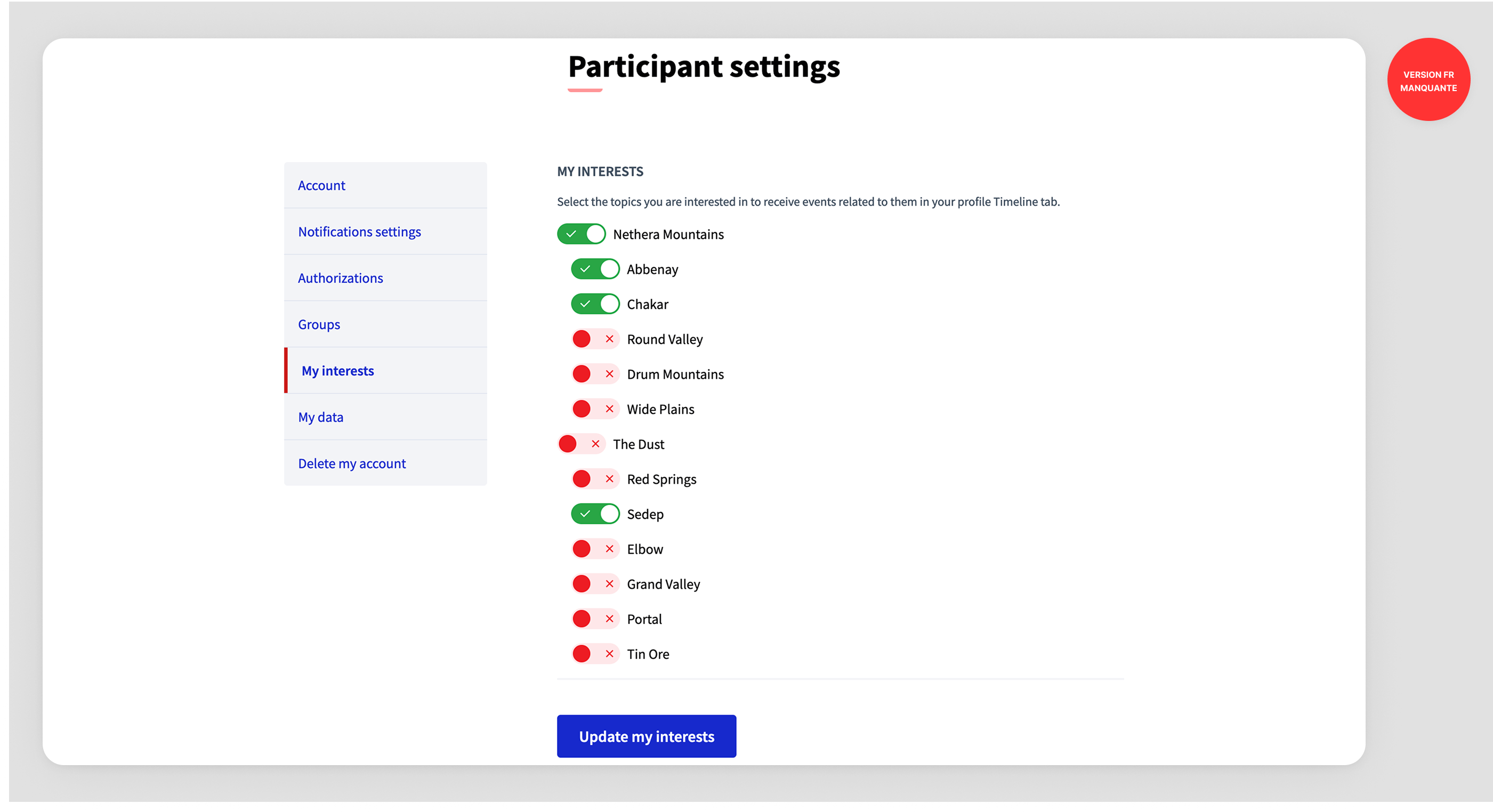
Task: Select the My interests tab
Action: click(x=385, y=371)
